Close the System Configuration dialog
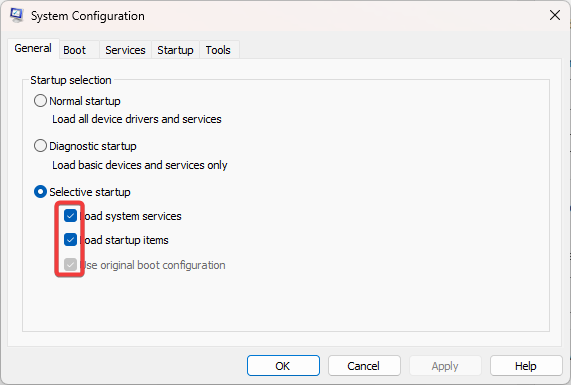571x385 pixels. pyautogui.click(x=555, y=15)
